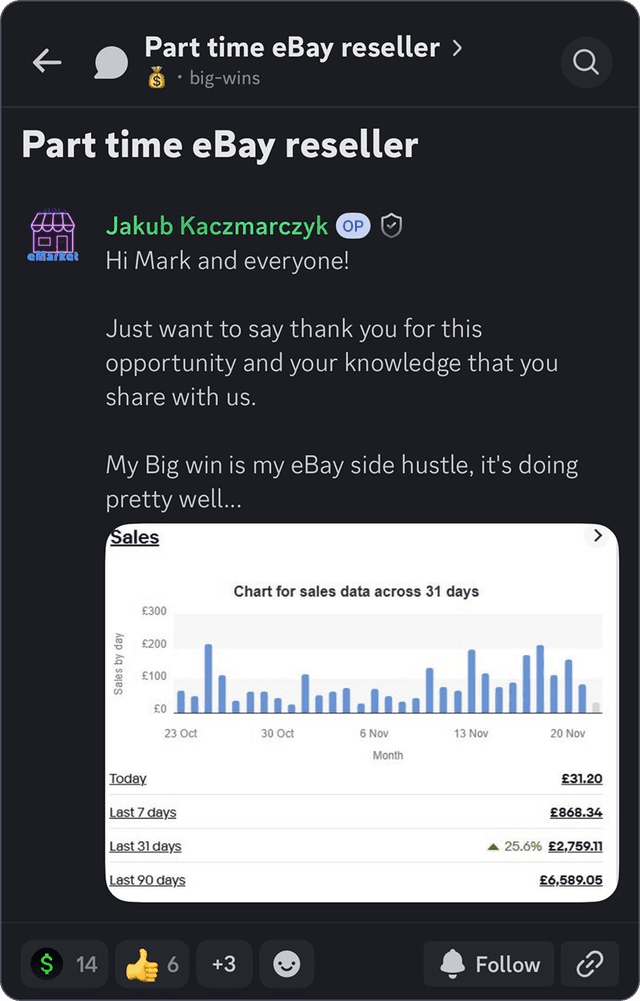Click the OP badge next to the username
Image resolution: width=640 pixels, height=1001 pixels.
click(x=352, y=226)
